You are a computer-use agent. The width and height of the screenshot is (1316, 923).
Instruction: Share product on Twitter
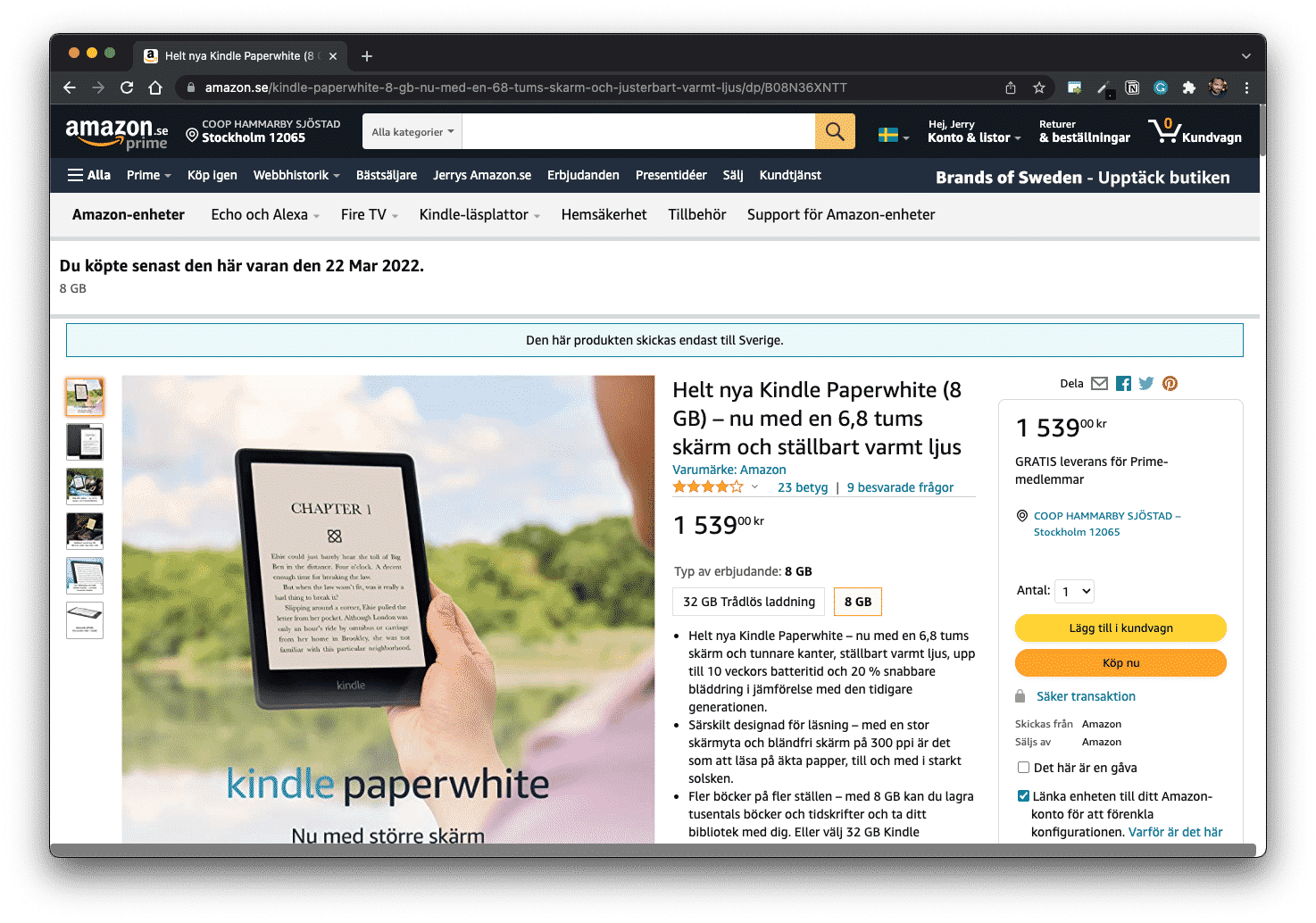click(1146, 384)
